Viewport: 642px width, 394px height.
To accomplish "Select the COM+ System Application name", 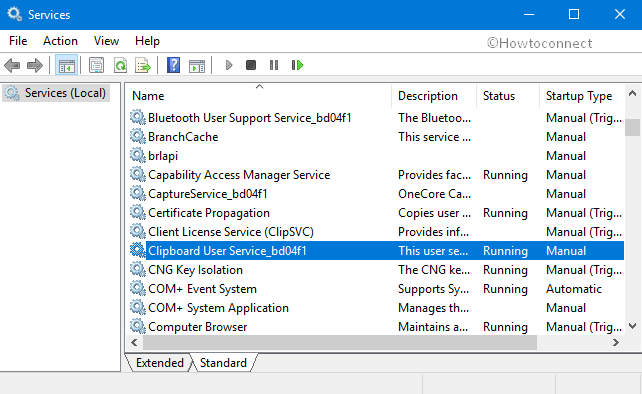I will pyautogui.click(x=218, y=308).
